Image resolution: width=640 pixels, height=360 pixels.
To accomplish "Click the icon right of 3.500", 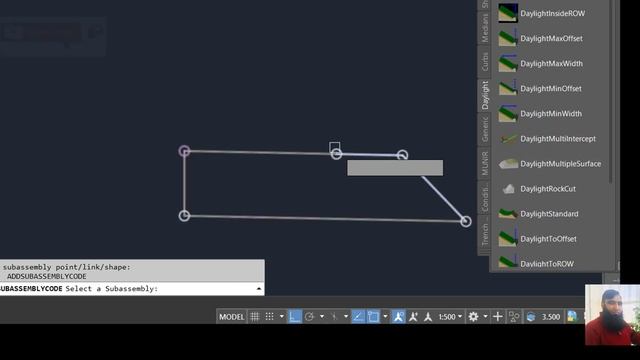I will (x=572, y=317).
